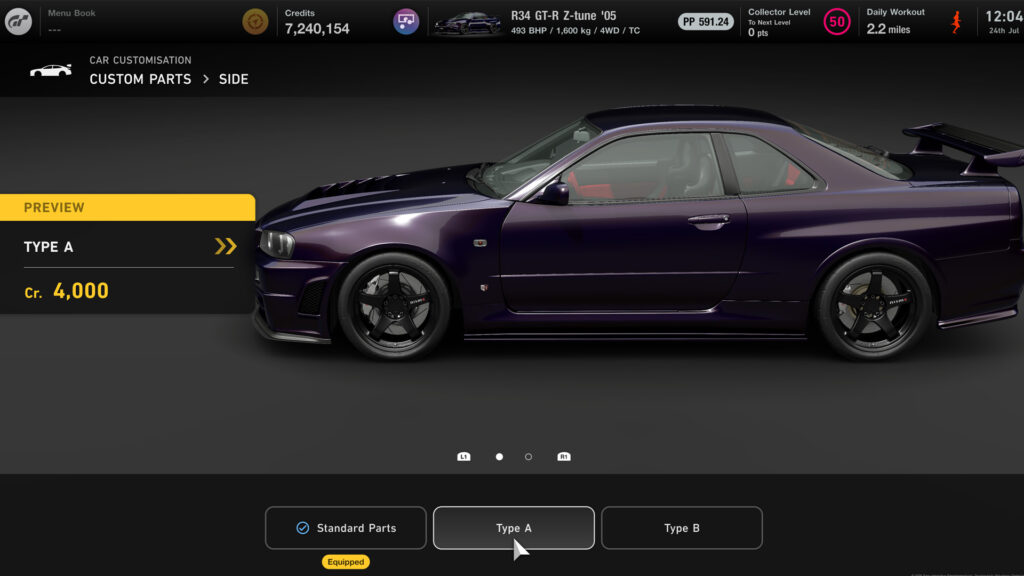The image size is (1024, 576).
Task: Click the purple garage icon
Action: coord(406,22)
